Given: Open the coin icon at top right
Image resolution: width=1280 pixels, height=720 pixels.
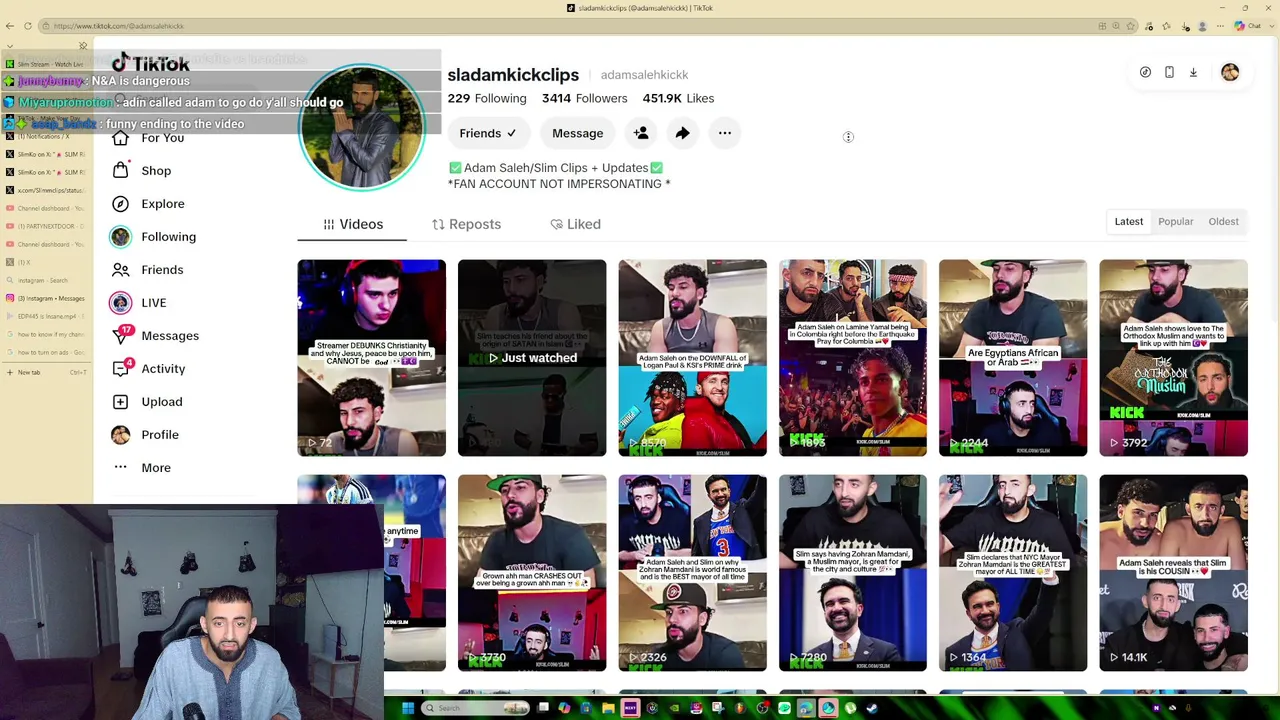Looking at the screenshot, I should 1145,72.
